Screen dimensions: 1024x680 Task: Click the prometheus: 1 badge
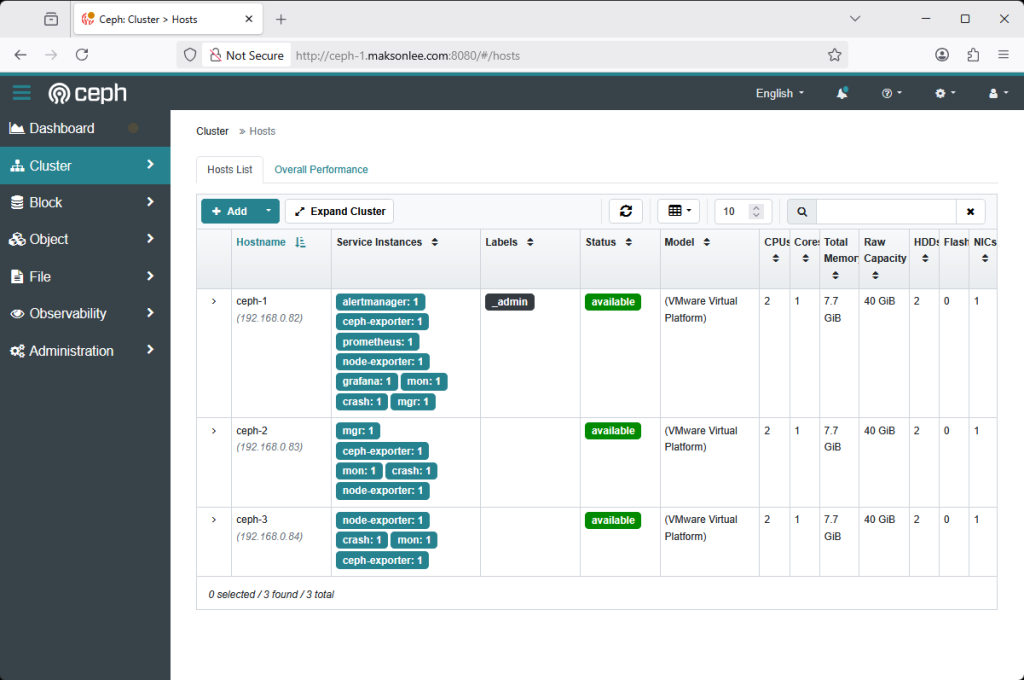coord(377,342)
